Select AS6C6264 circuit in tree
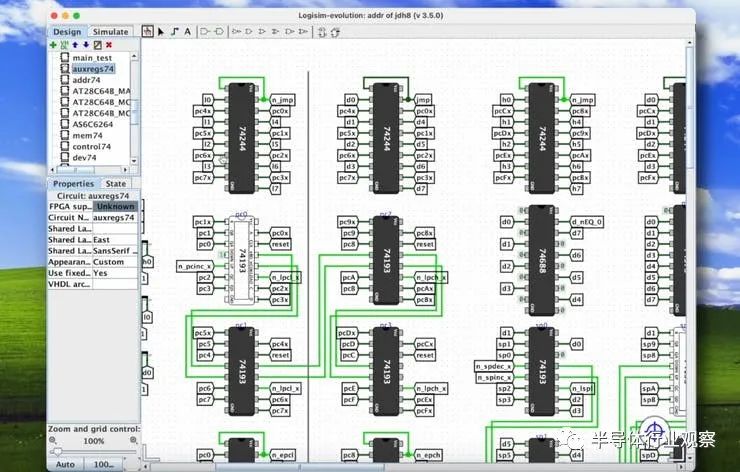Screen dimensions: 740x472 pyautogui.click(x=92, y=124)
